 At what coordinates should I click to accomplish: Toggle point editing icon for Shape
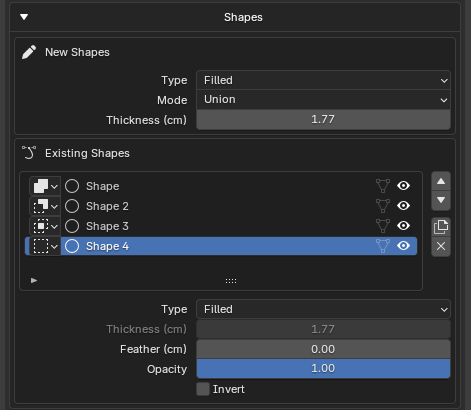383,186
